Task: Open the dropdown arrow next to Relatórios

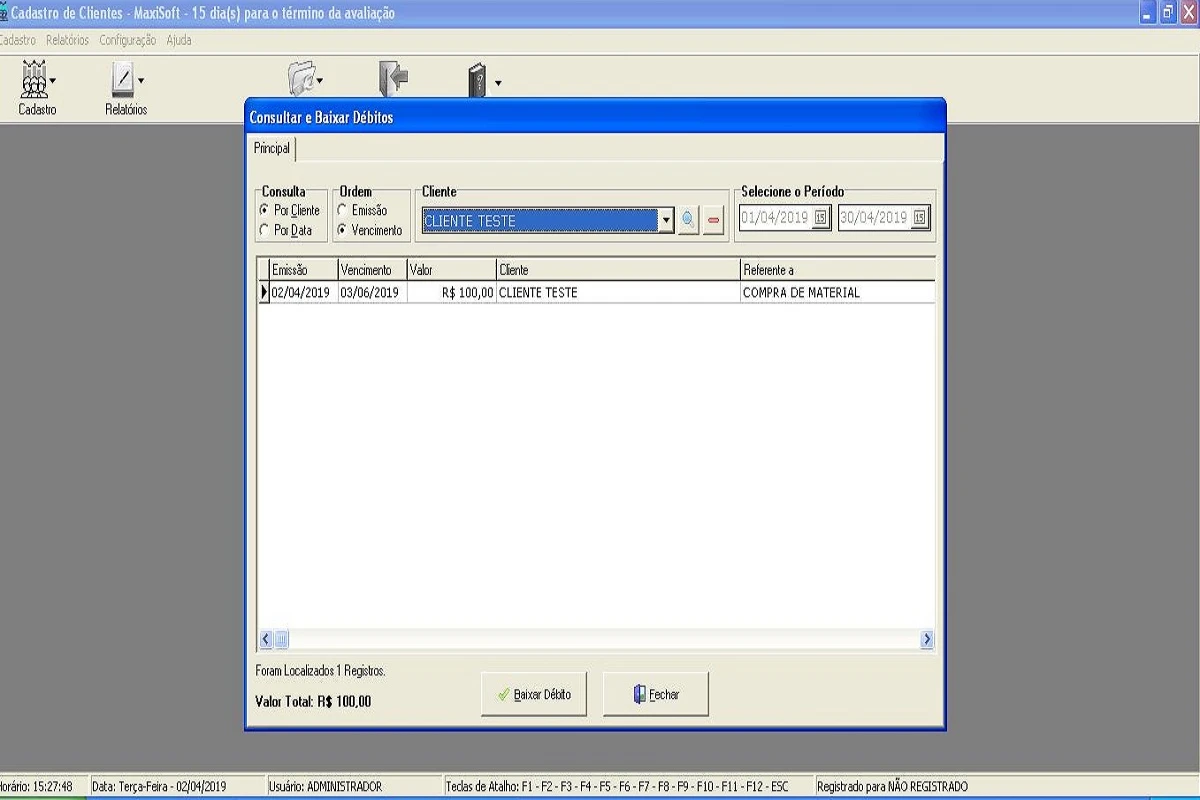Action: 141,81
